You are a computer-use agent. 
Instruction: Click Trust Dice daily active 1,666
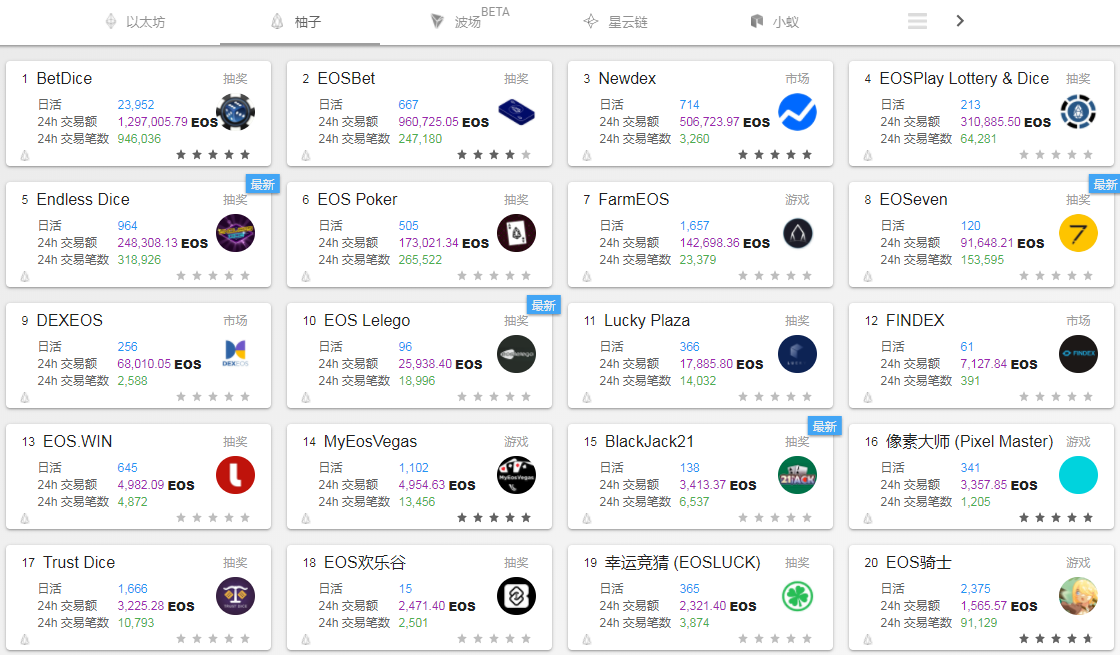[x=132, y=589]
